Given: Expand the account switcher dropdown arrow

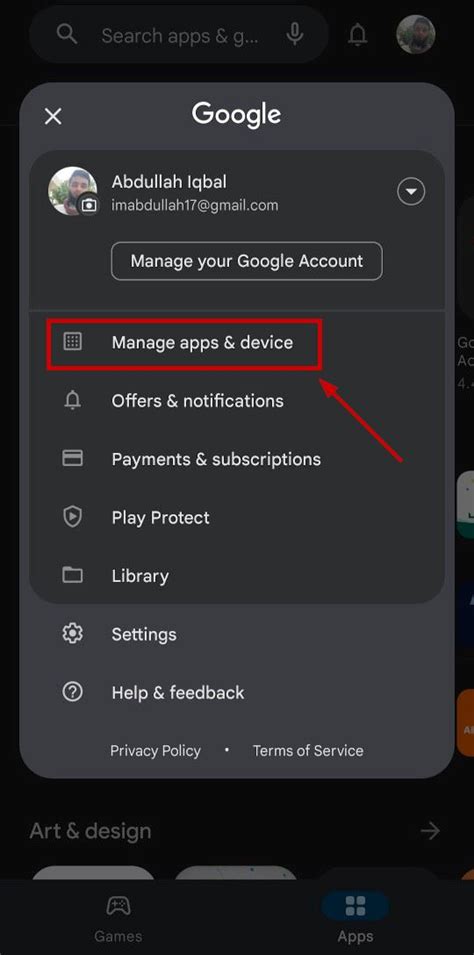Looking at the screenshot, I should [x=411, y=192].
